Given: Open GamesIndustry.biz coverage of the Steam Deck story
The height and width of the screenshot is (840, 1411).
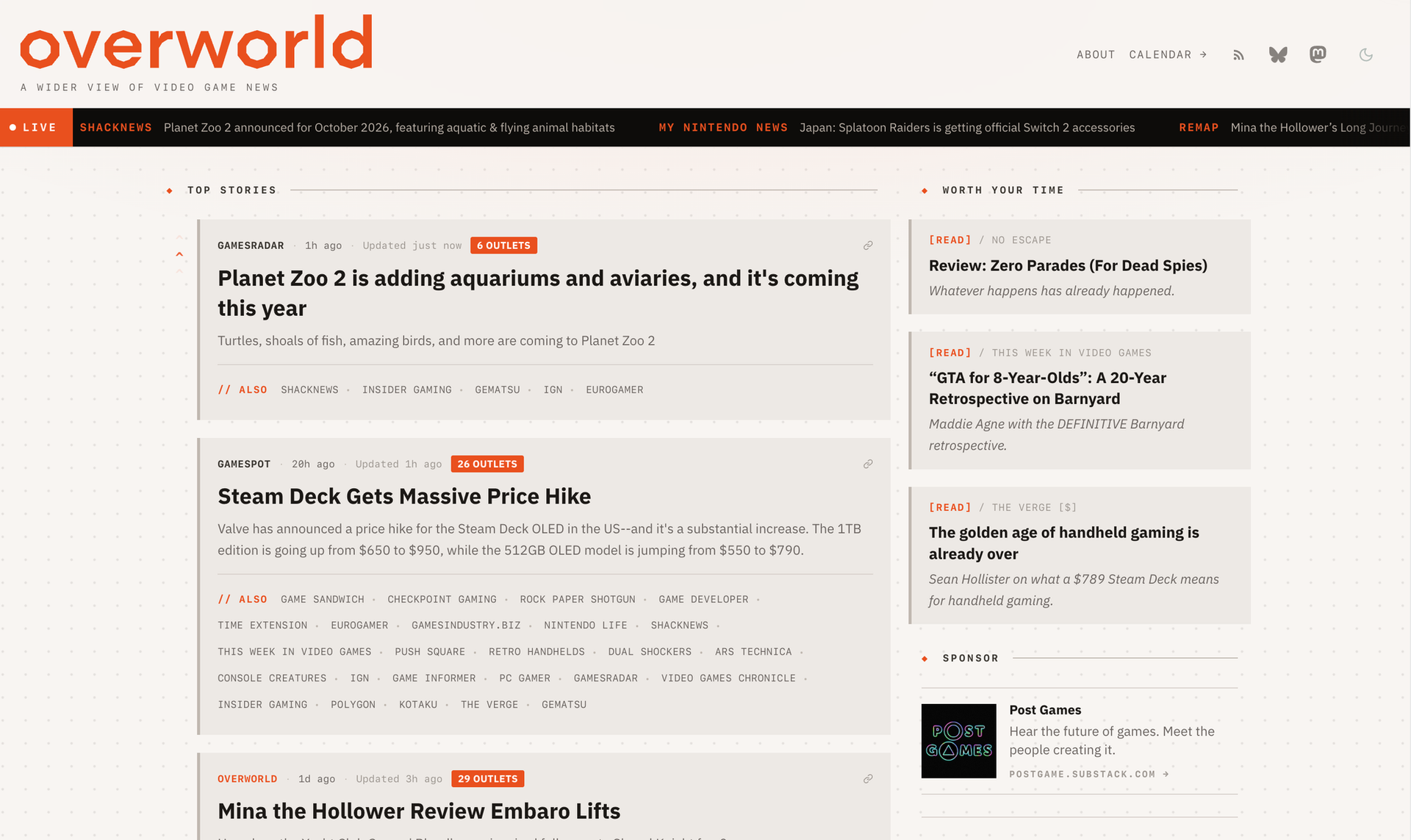Looking at the screenshot, I should (466, 625).
